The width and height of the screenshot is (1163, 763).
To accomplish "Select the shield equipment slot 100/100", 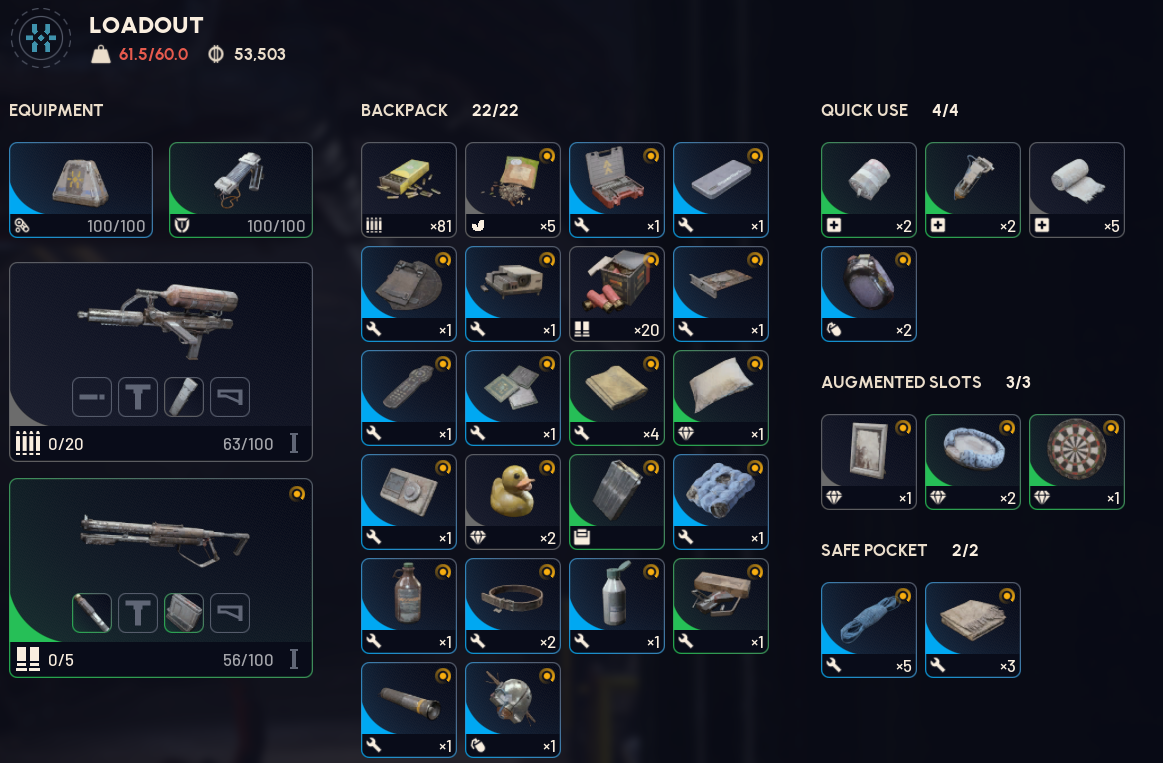I will (x=240, y=190).
